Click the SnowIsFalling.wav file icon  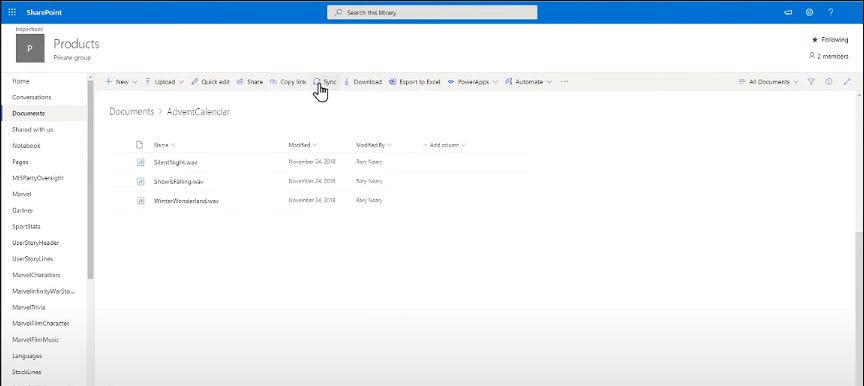click(140, 181)
